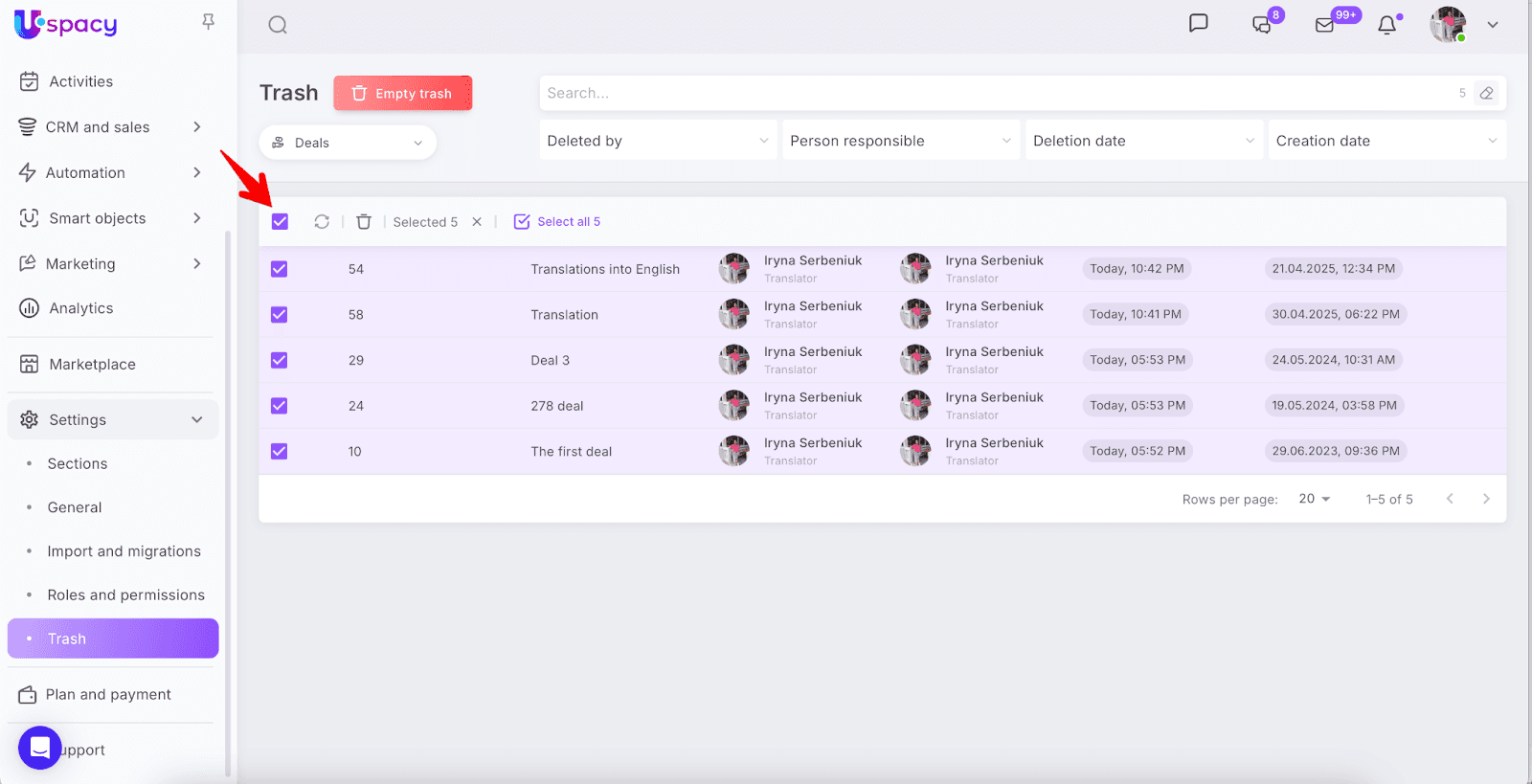Expand the Deleted by filter
Image resolution: width=1532 pixels, height=784 pixels.
[x=658, y=141]
